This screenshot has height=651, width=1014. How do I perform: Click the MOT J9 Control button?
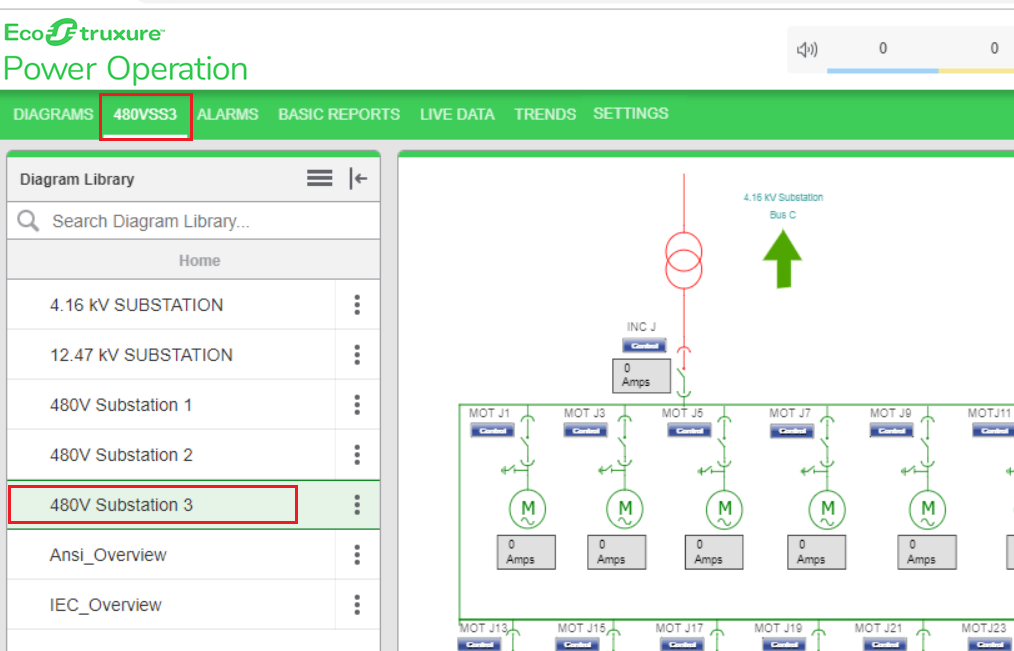pos(891,431)
